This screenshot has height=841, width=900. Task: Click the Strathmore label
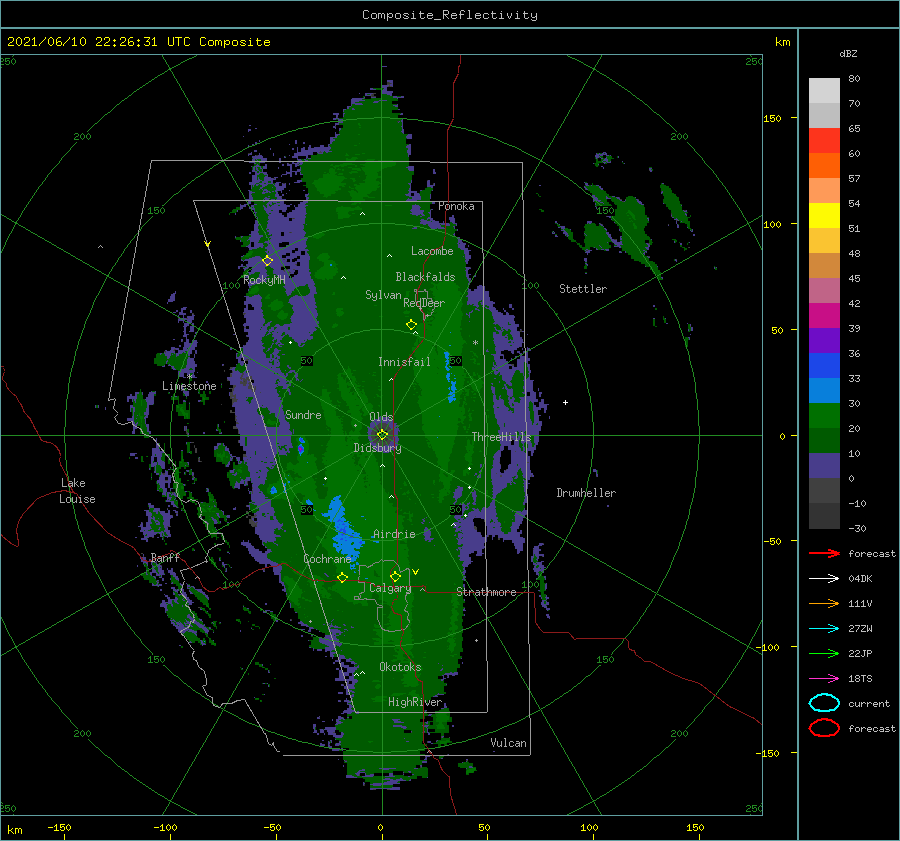click(486, 592)
